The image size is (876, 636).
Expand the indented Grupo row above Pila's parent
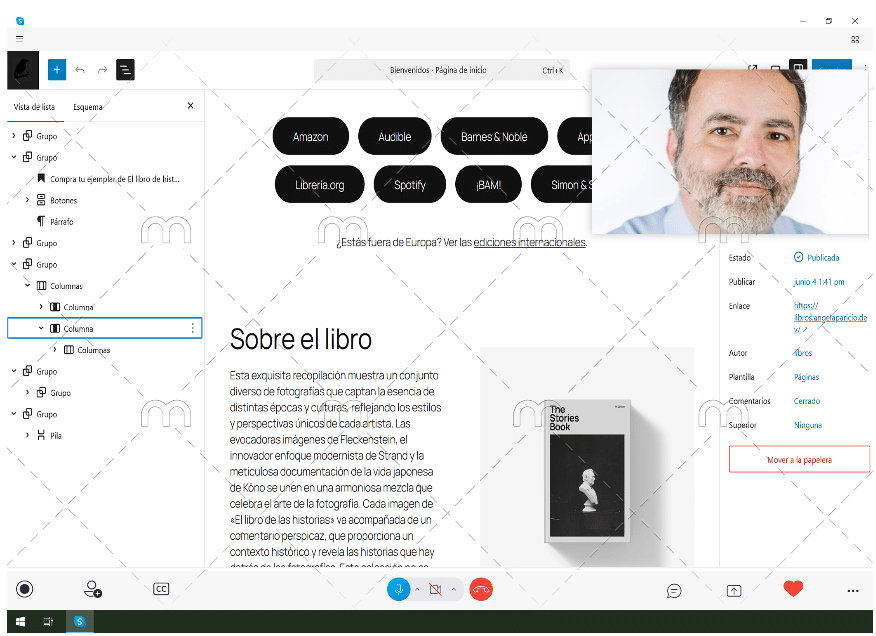(27, 392)
